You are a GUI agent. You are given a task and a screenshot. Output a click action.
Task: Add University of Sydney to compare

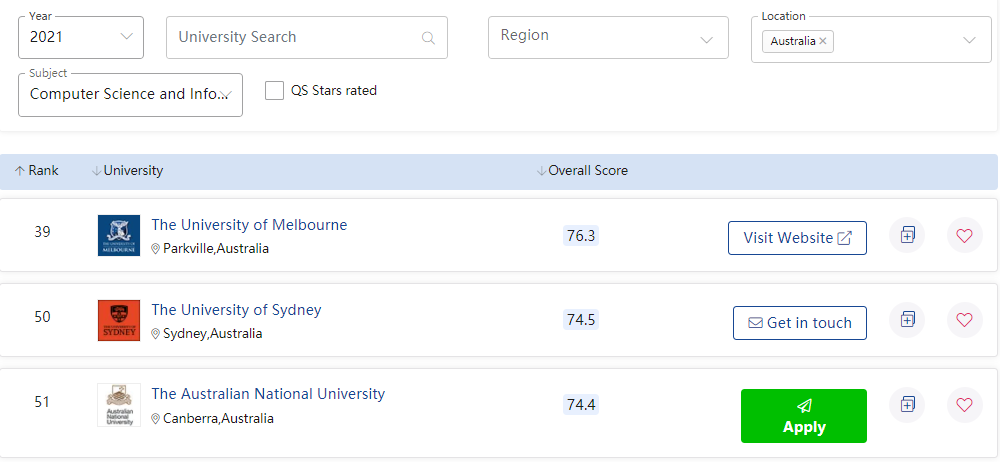[907, 319]
